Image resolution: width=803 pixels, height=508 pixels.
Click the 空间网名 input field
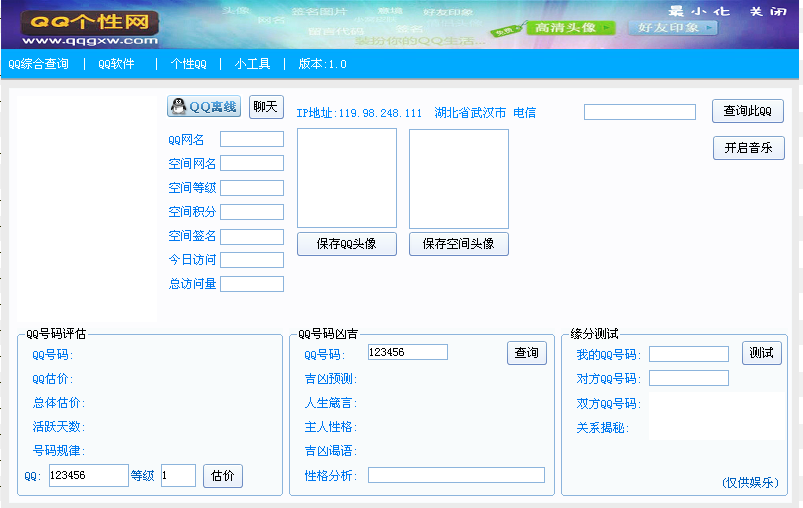click(252, 163)
